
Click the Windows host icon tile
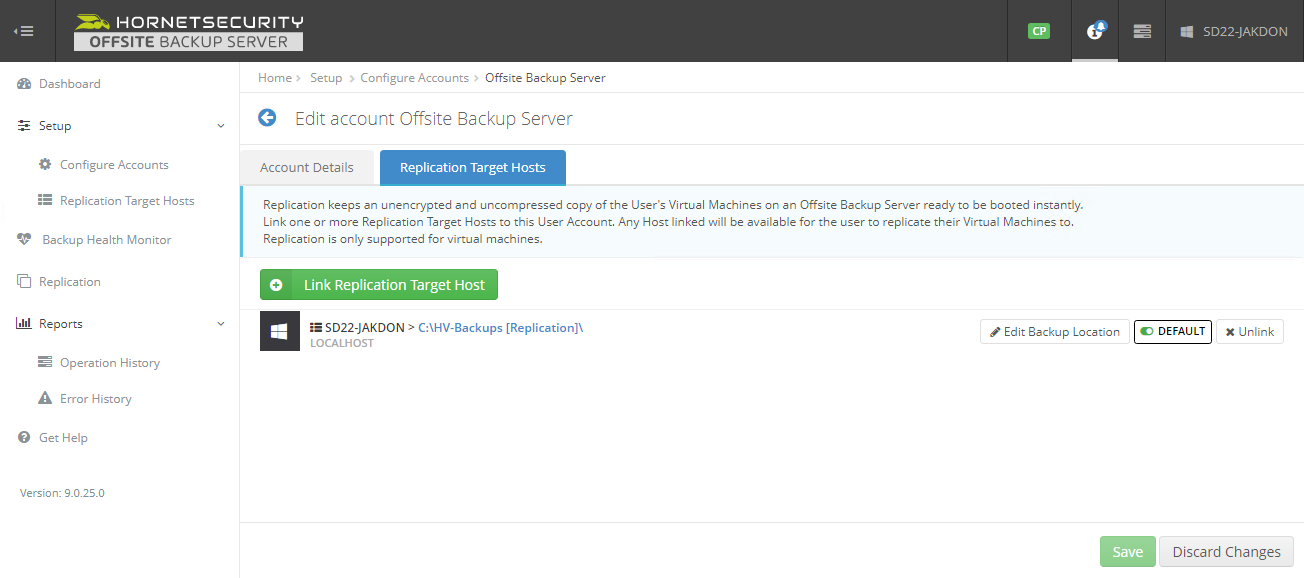click(x=280, y=331)
